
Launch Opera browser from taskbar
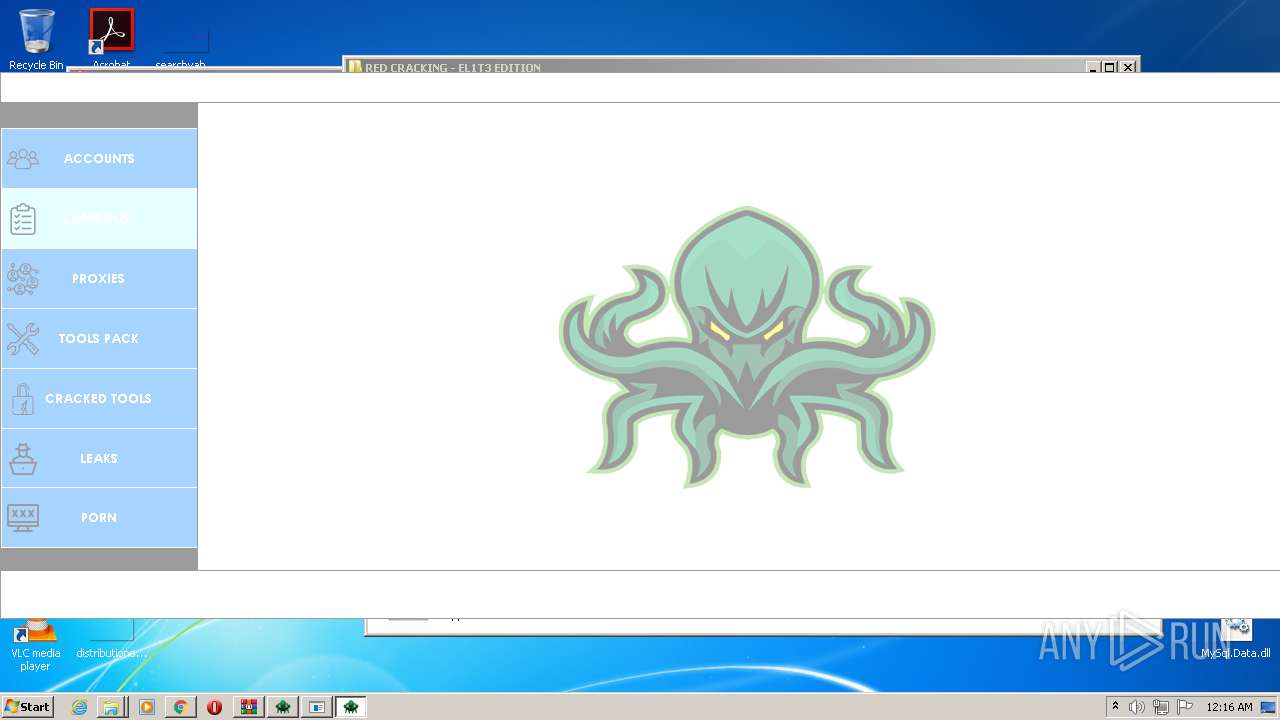(214, 707)
